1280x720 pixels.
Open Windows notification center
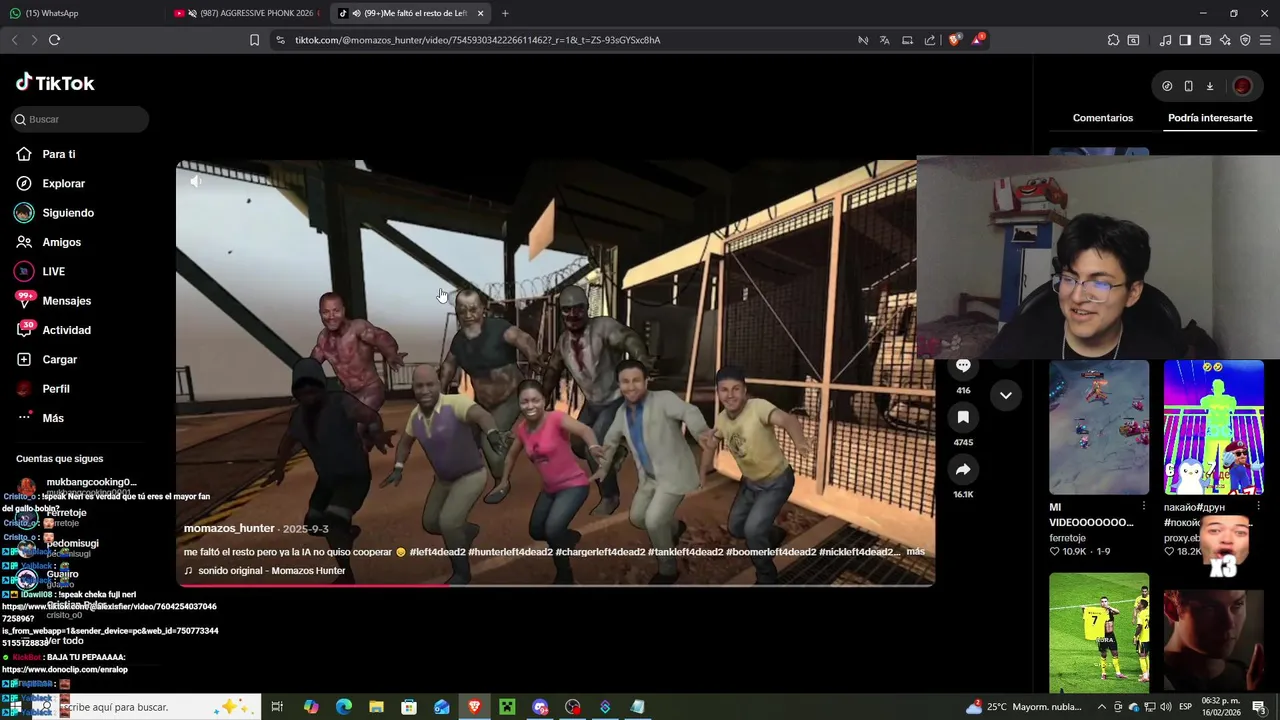[1259, 707]
